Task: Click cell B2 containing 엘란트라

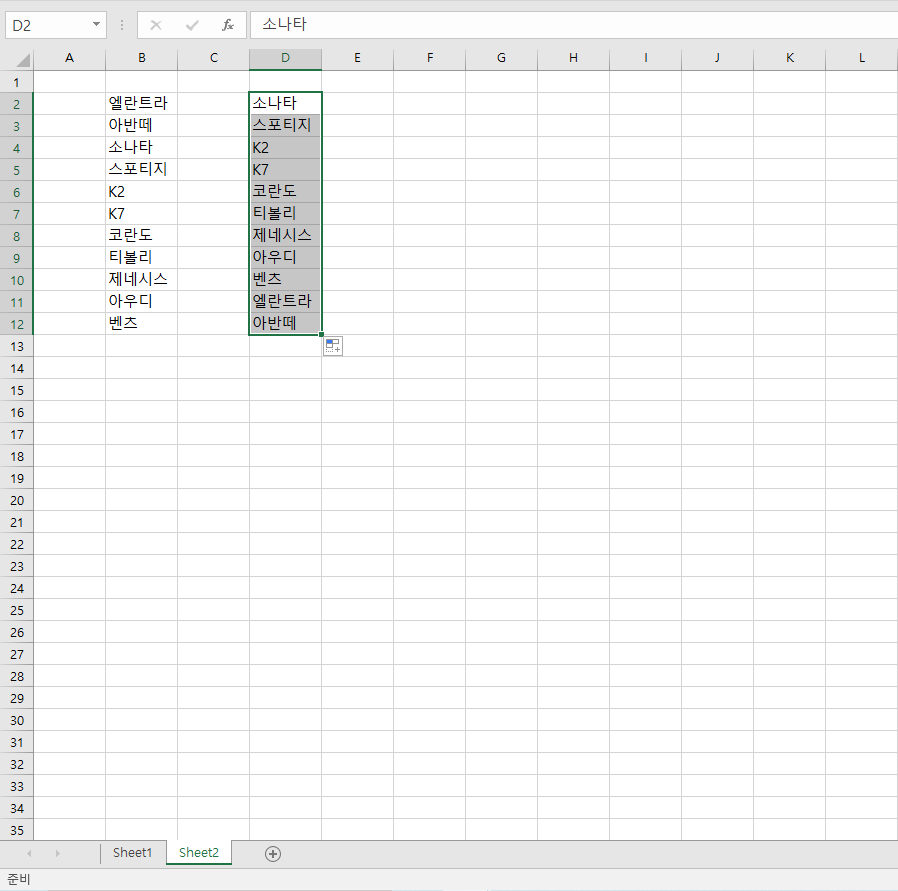Action: click(x=141, y=104)
